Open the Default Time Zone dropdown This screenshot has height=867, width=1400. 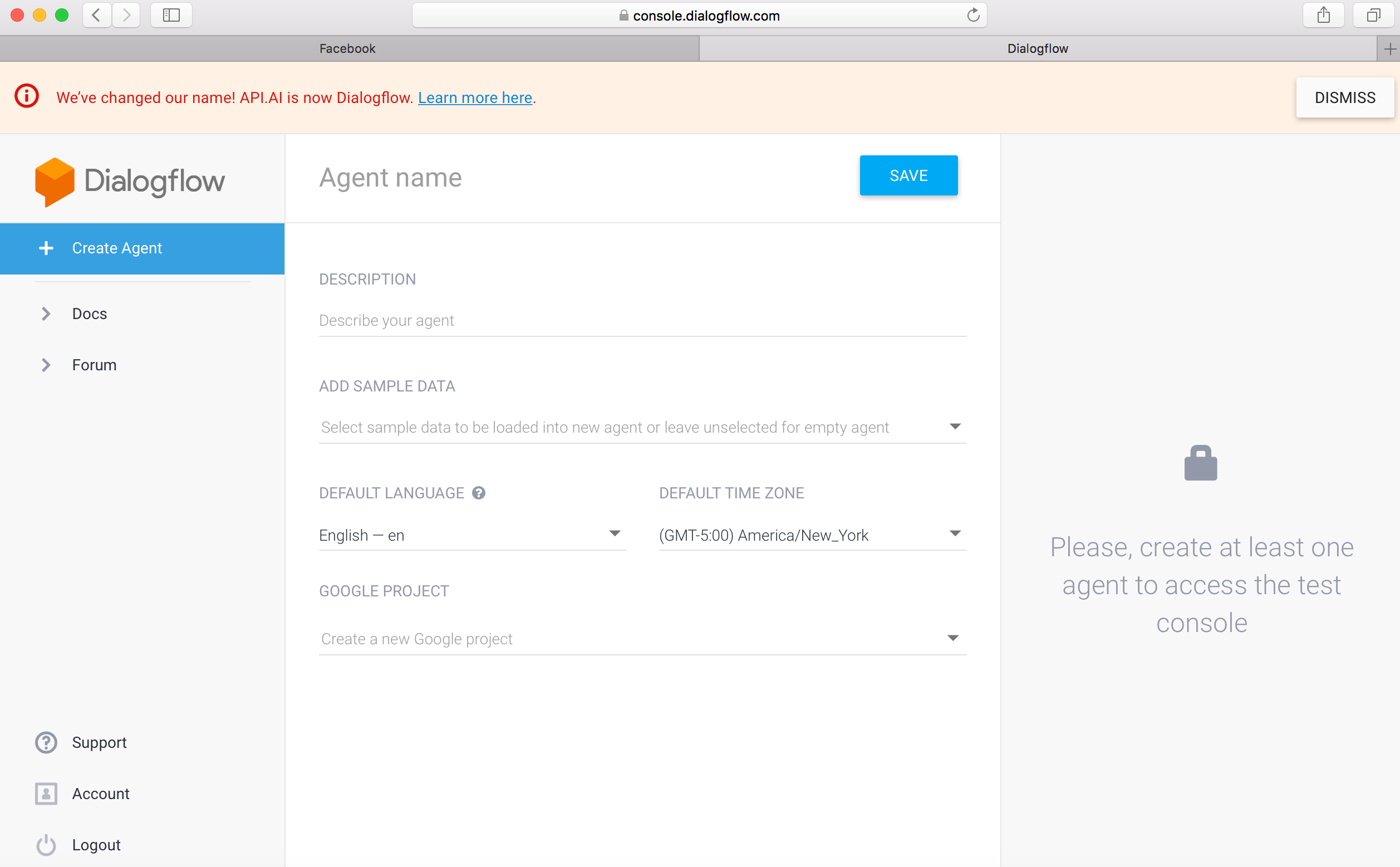click(812, 535)
